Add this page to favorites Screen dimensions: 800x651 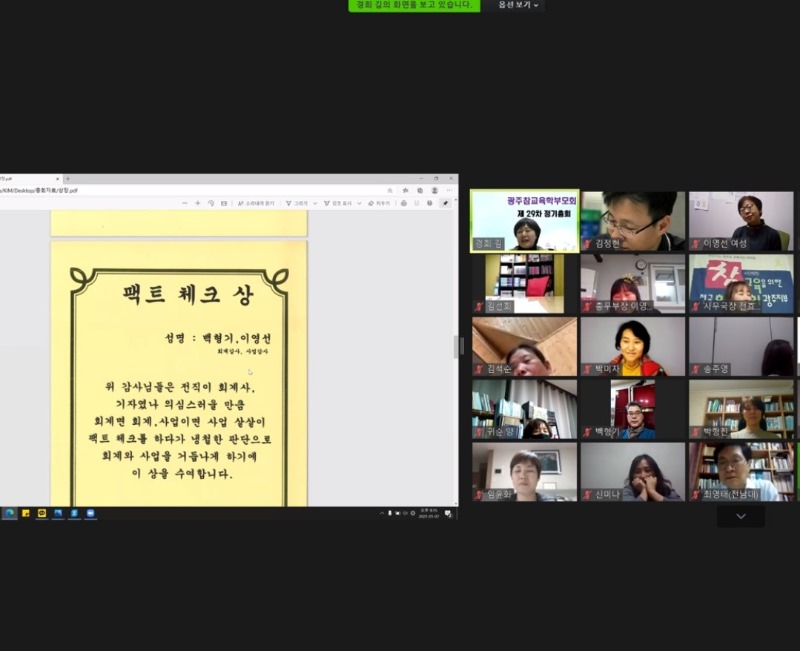[x=390, y=190]
